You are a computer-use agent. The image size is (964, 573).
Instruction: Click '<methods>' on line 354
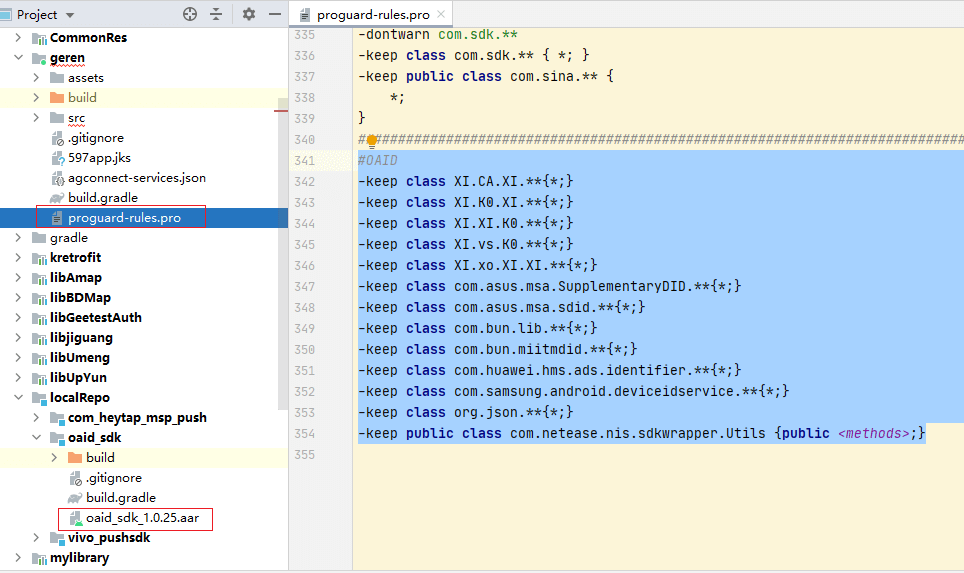click(x=874, y=433)
